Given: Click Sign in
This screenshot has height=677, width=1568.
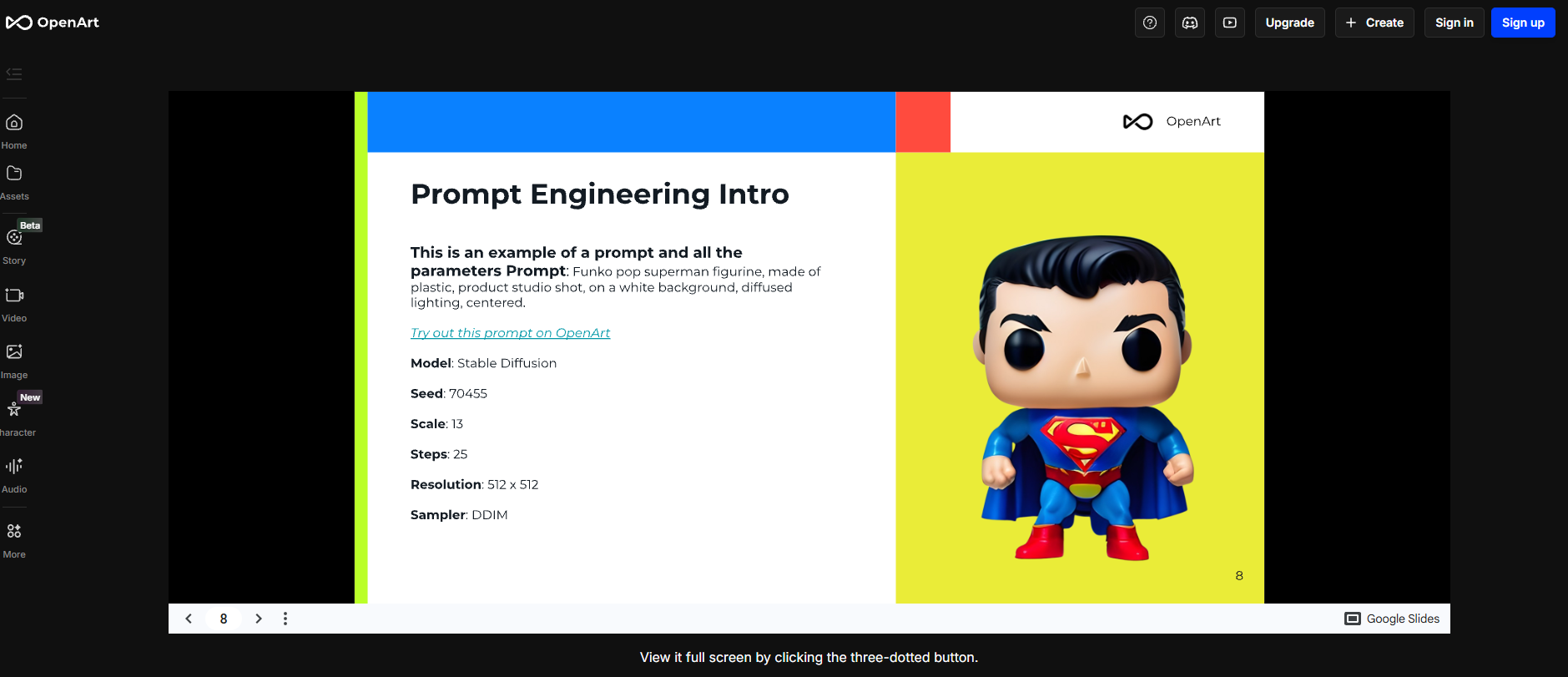Looking at the screenshot, I should [1454, 23].
